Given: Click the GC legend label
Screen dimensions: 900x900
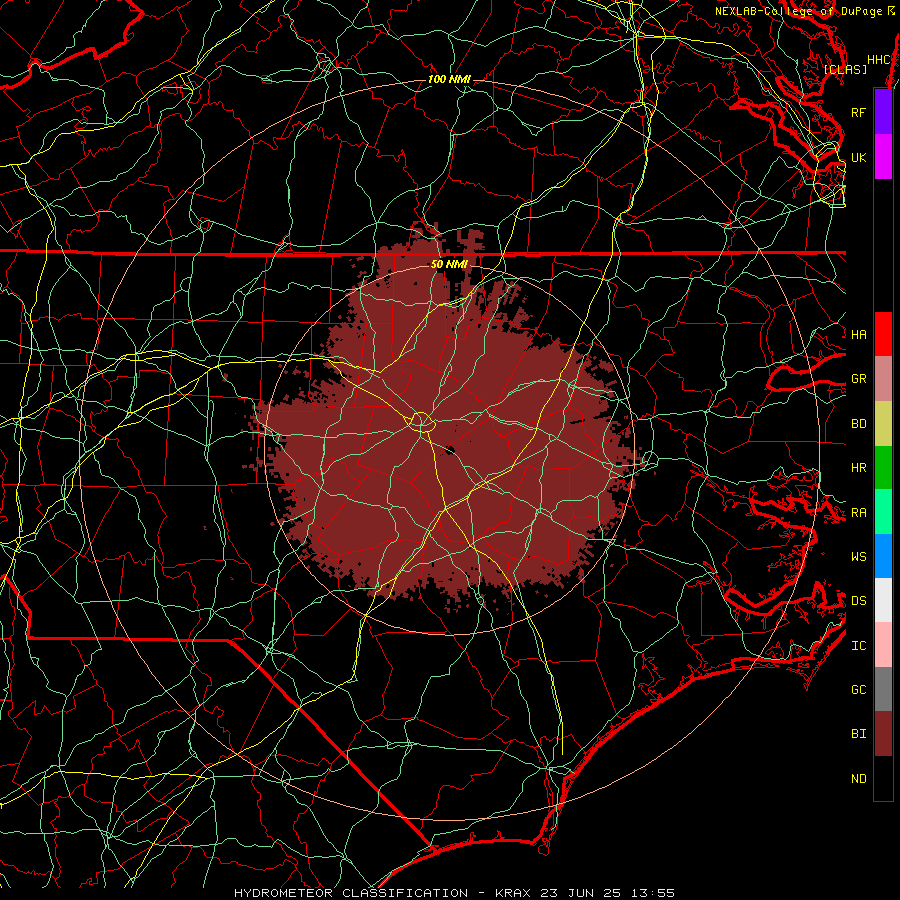Looking at the screenshot, I should (x=858, y=690).
